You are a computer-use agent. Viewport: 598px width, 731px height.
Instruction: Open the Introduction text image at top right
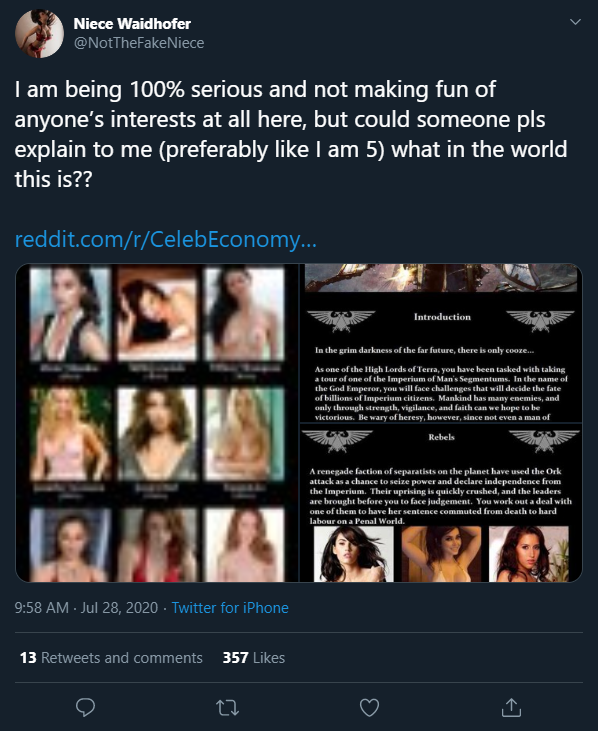coord(441,343)
